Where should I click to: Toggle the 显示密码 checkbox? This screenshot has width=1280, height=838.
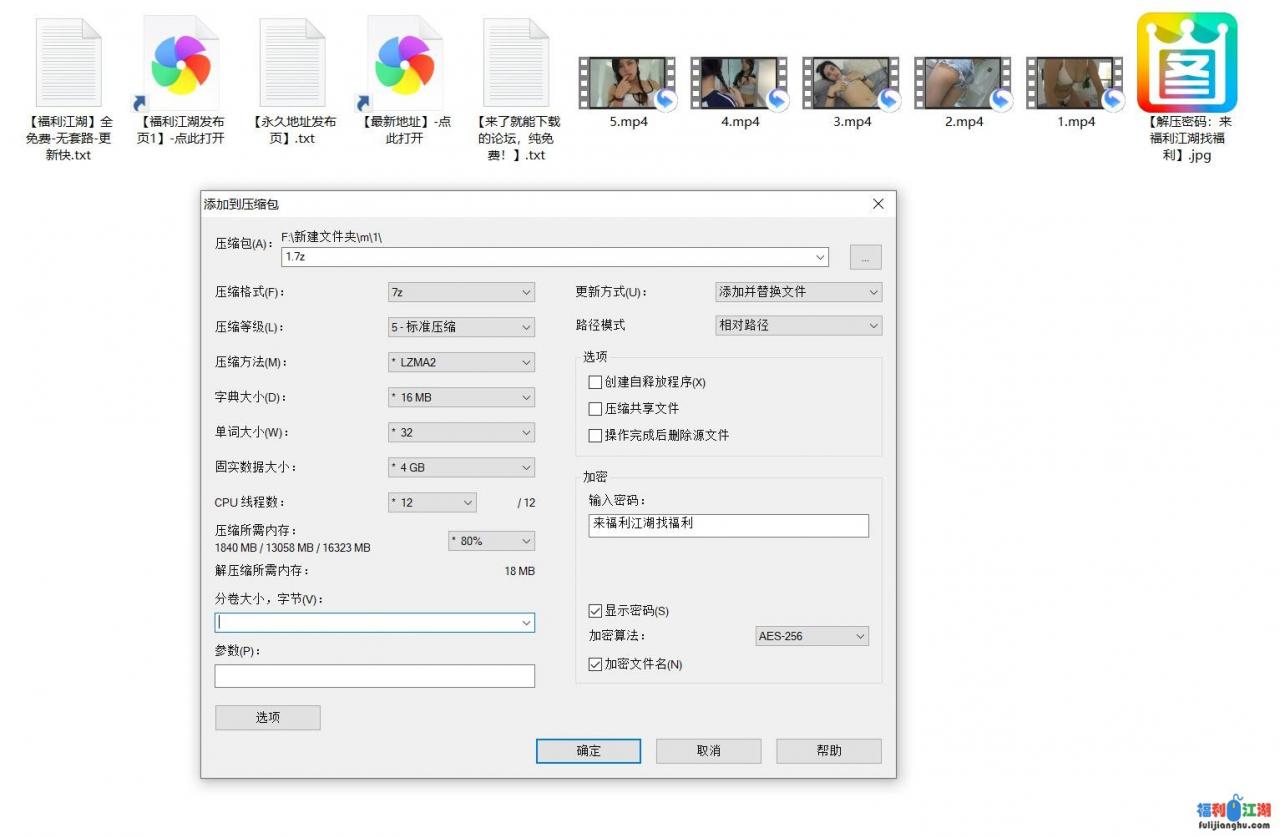pyautogui.click(x=596, y=611)
